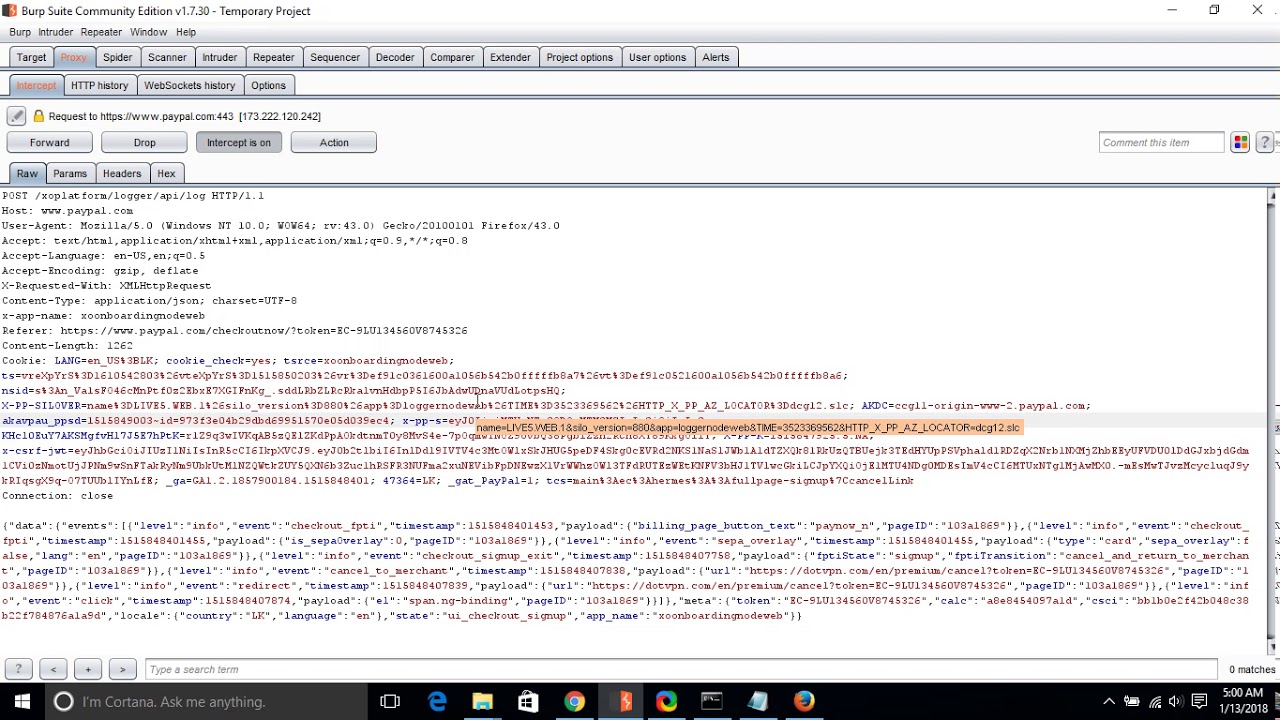Open Task View on the taskbar
This screenshot has width=1280, height=720.
pos(390,701)
